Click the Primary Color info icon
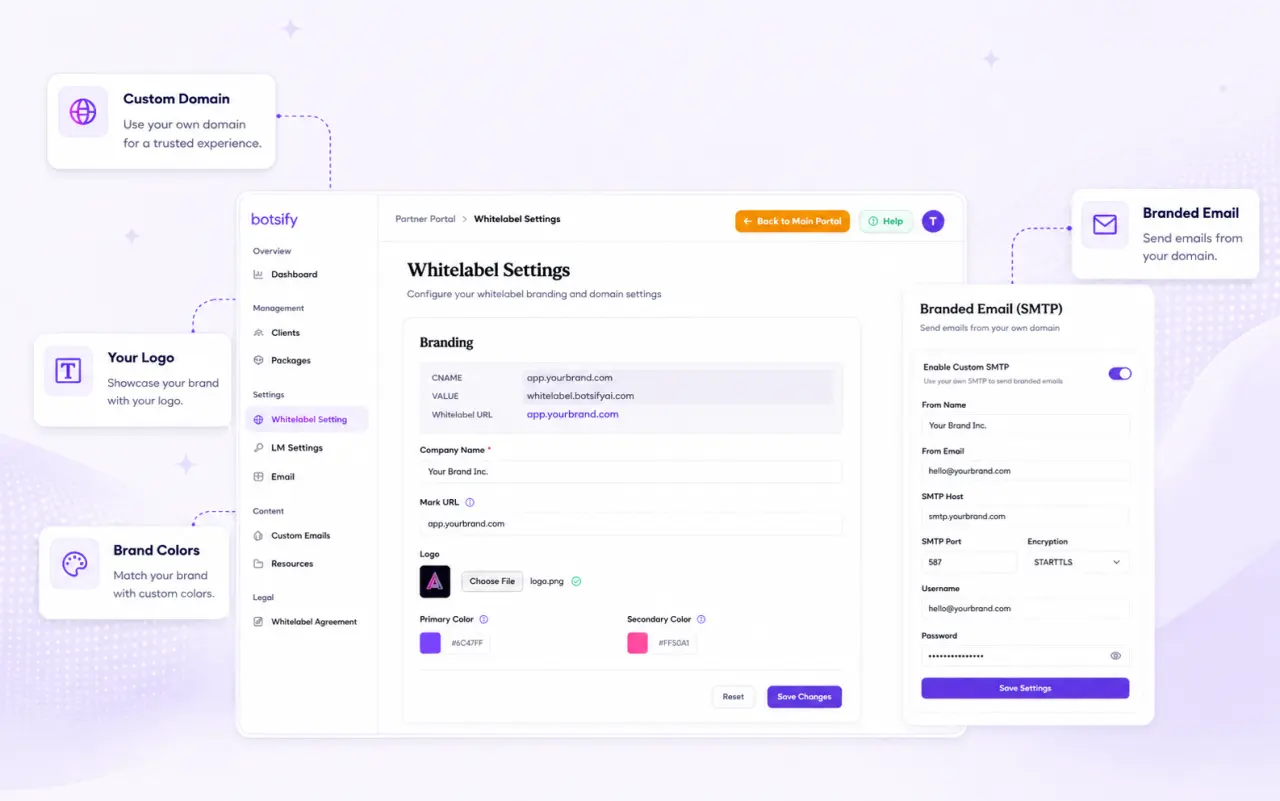Viewport: 1280px width, 801px height. (x=484, y=620)
